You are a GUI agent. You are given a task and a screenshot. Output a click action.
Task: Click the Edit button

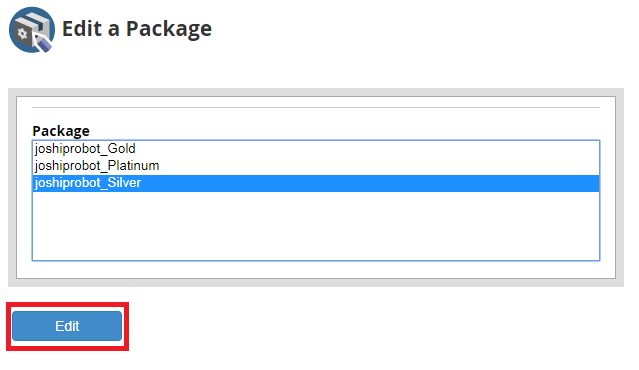pyautogui.click(x=67, y=326)
